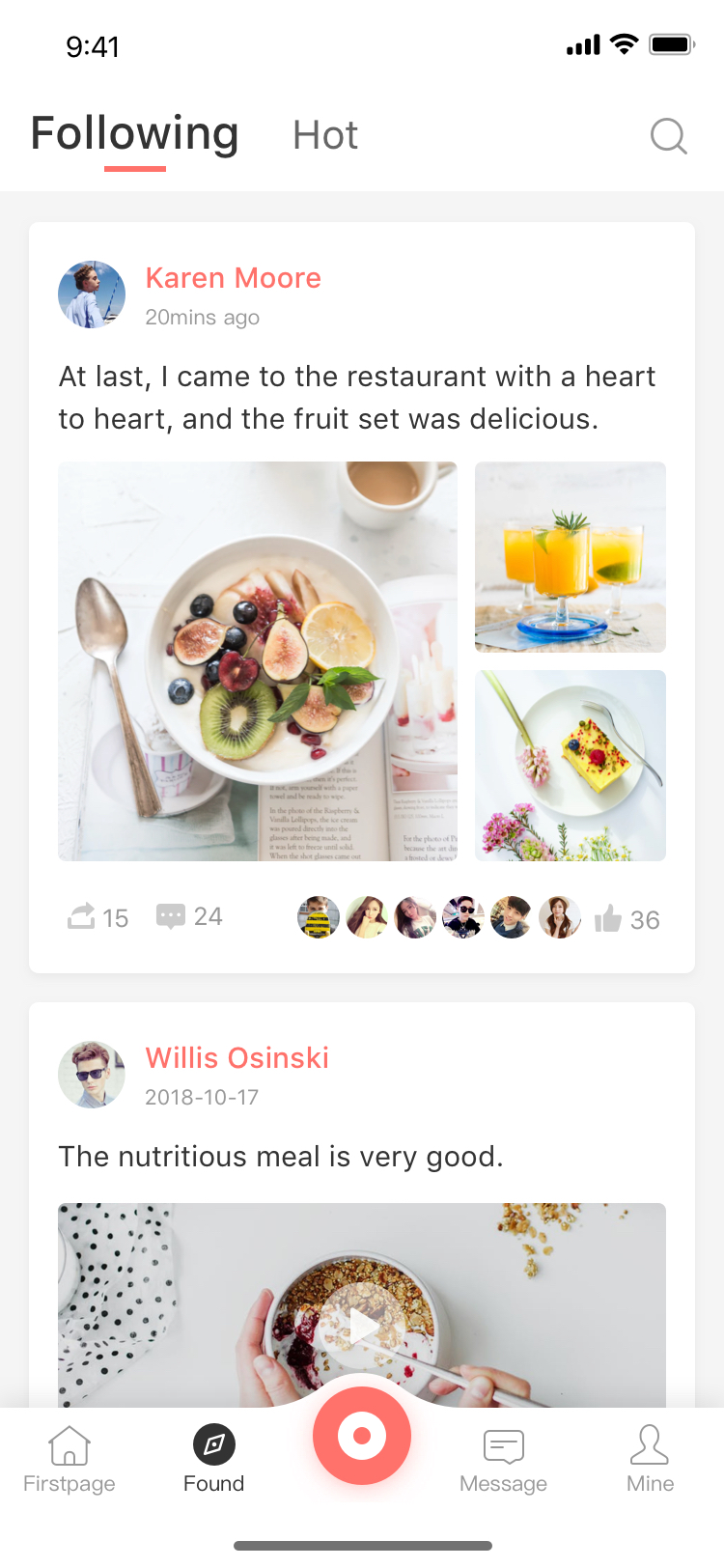Open Karen Moore's profile name link
Viewport: 724px width, 1568px height.
tap(234, 278)
